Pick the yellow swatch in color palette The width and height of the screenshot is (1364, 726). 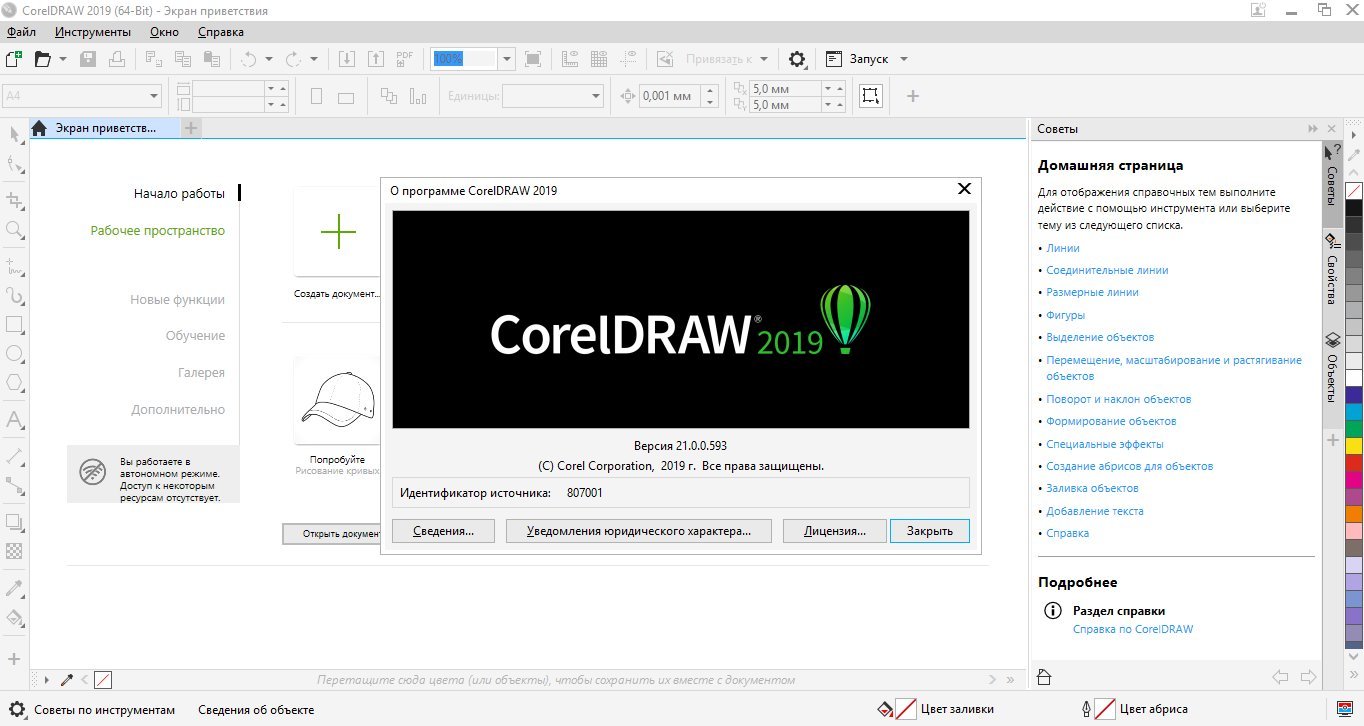[x=1354, y=445]
